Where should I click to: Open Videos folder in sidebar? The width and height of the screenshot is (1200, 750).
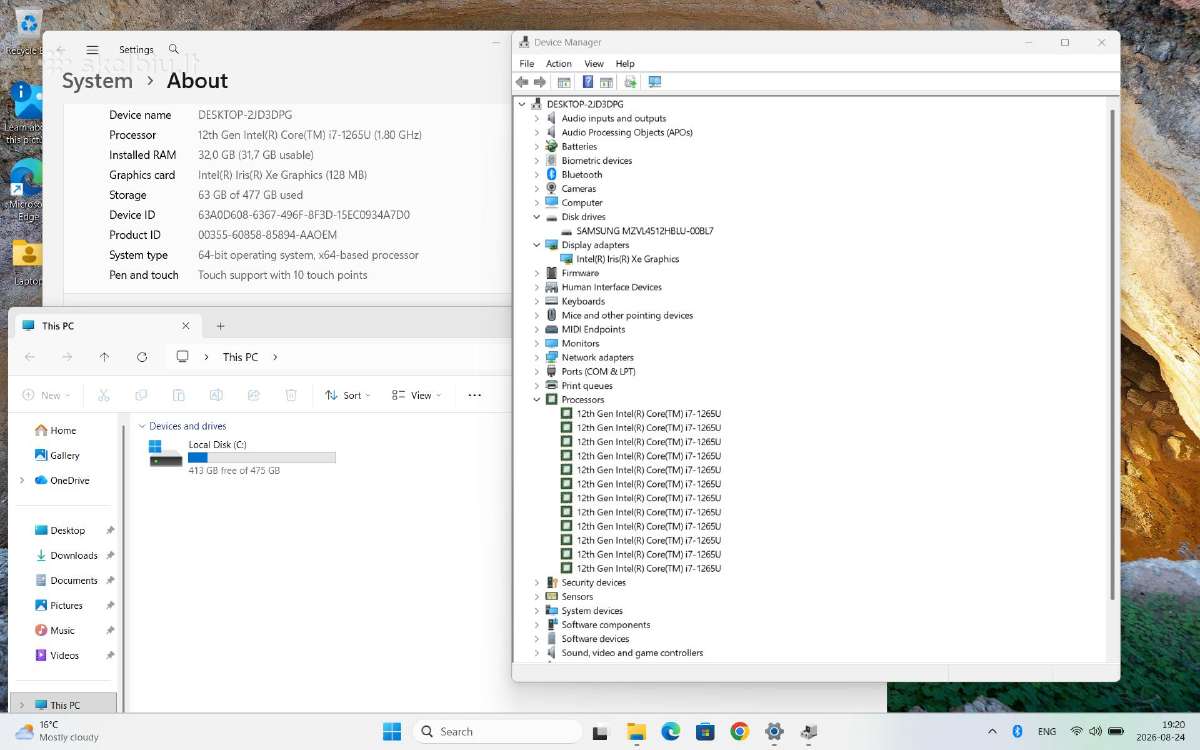tap(64, 655)
